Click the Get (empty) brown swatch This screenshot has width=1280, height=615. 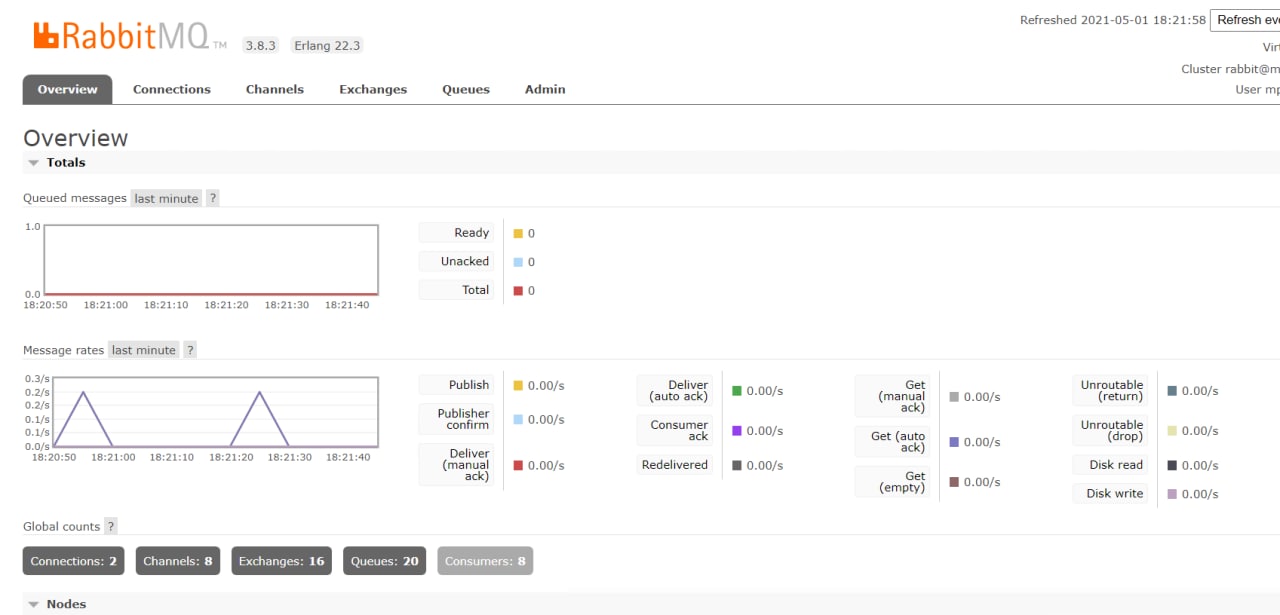pos(954,482)
